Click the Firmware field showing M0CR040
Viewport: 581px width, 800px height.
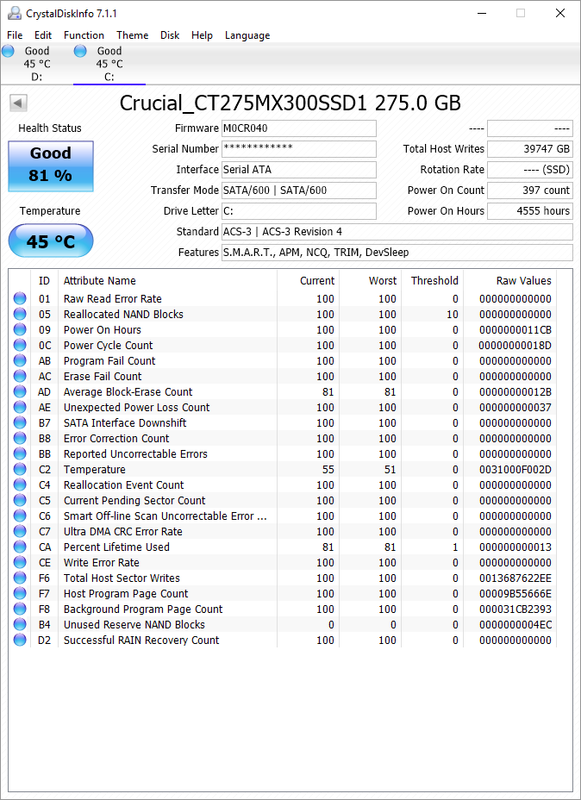pos(299,128)
